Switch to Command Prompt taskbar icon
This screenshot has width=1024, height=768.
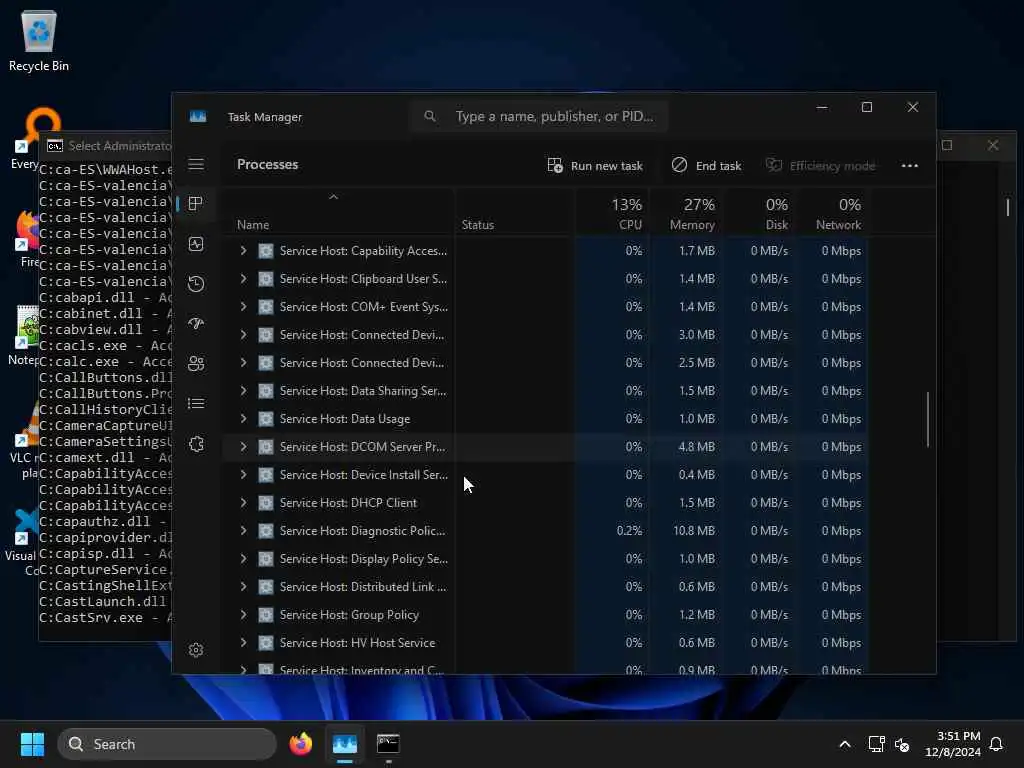[x=388, y=744]
